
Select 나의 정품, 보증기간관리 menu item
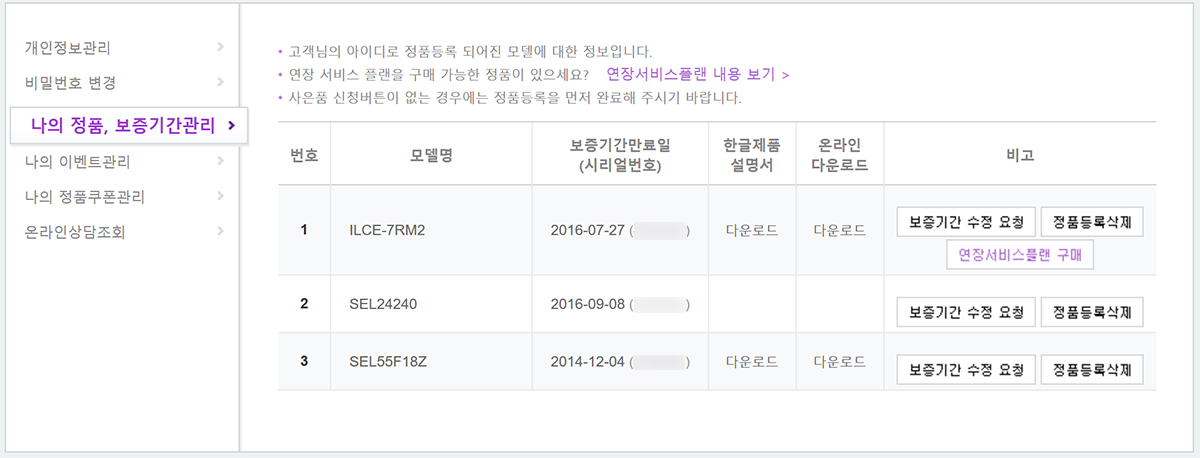click(x=122, y=125)
